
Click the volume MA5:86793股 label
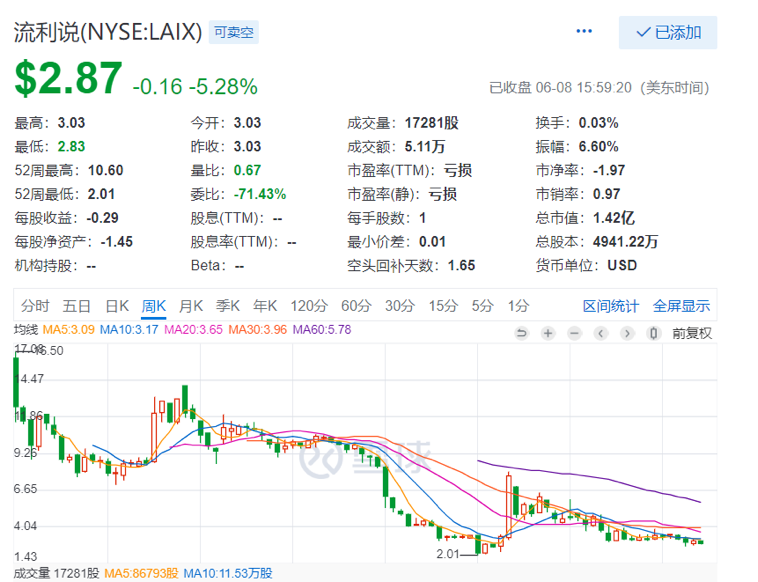click(x=141, y=573)
